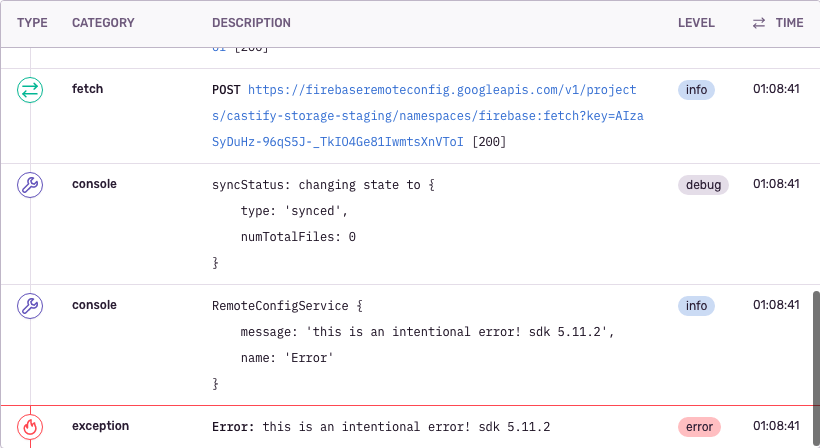Click the 'RemoteConfigService {' text

(x=287, y=306)
